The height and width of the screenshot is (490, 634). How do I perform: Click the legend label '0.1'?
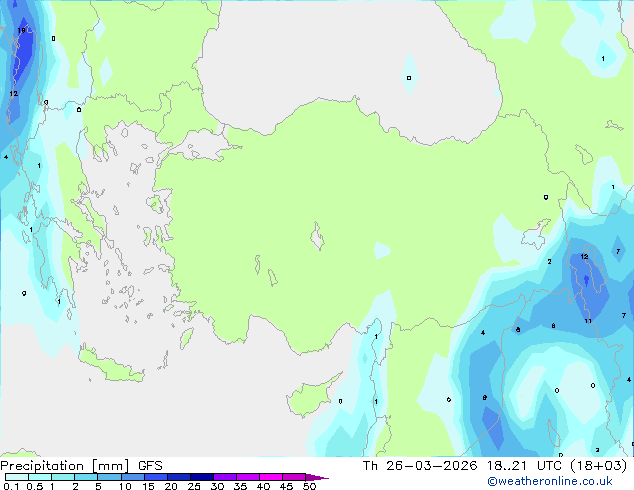pos(11,486)
